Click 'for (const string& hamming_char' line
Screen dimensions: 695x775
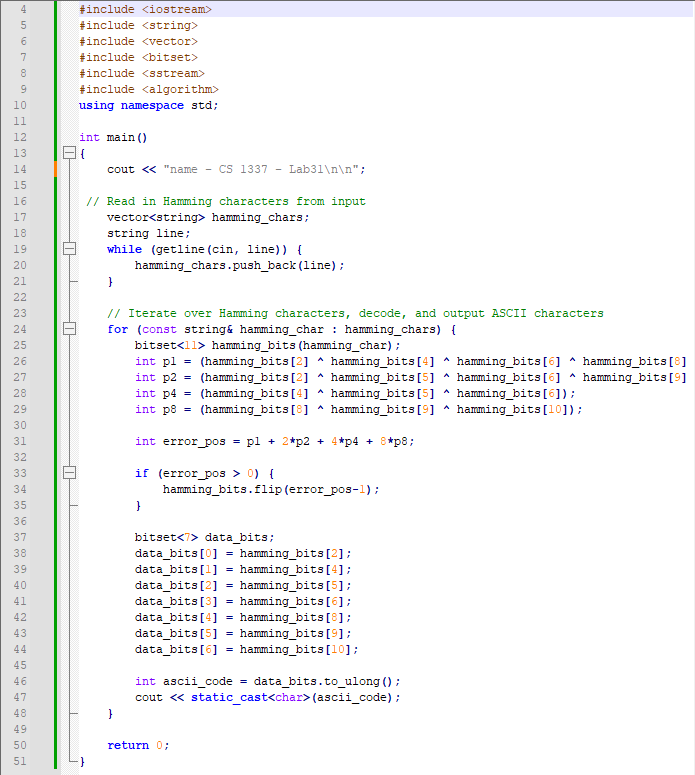click(282, 329)
